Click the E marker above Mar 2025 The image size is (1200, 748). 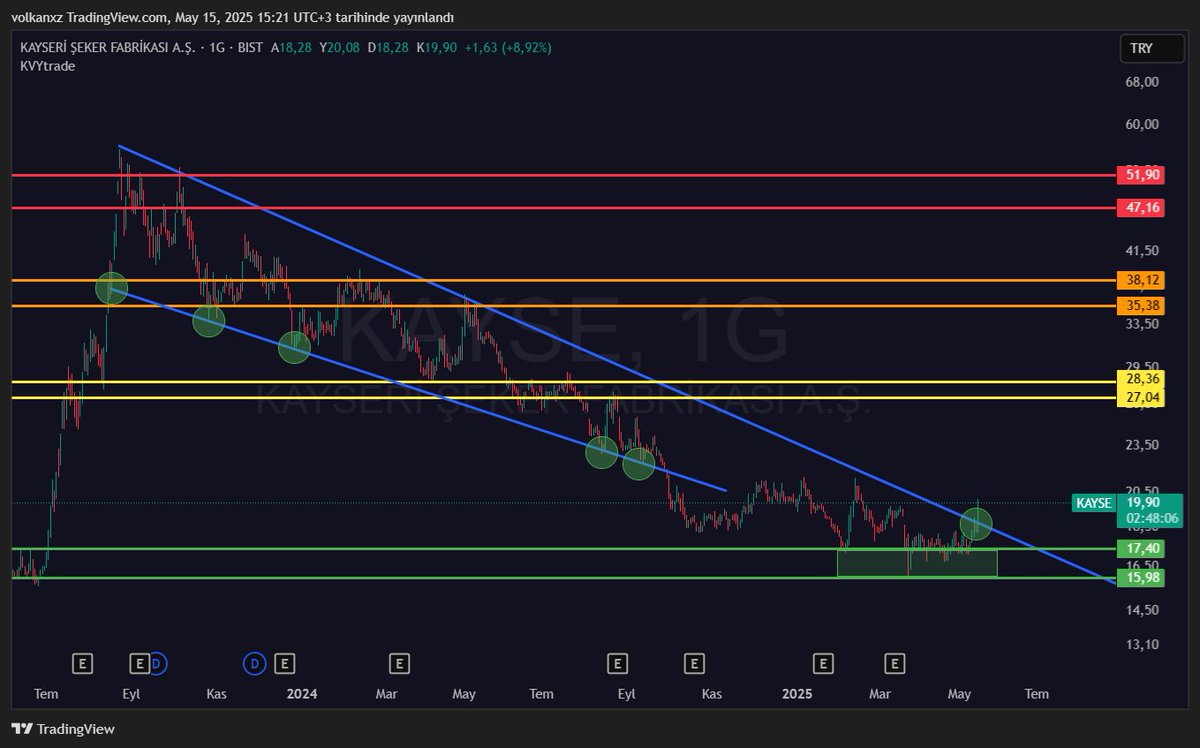click(895, 662)
